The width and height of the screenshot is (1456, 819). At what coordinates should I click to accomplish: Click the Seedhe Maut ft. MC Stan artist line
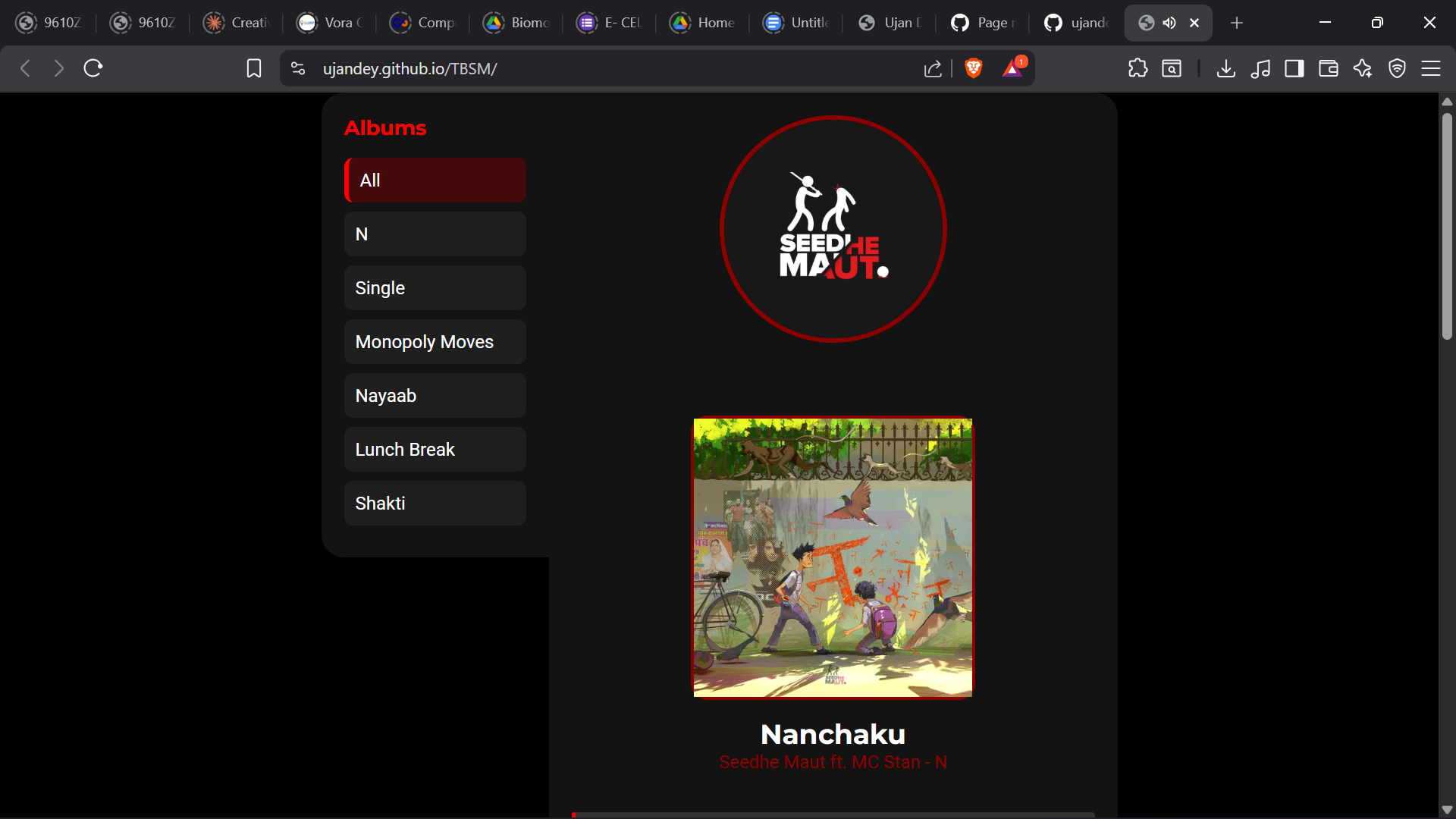coord(833,762)
